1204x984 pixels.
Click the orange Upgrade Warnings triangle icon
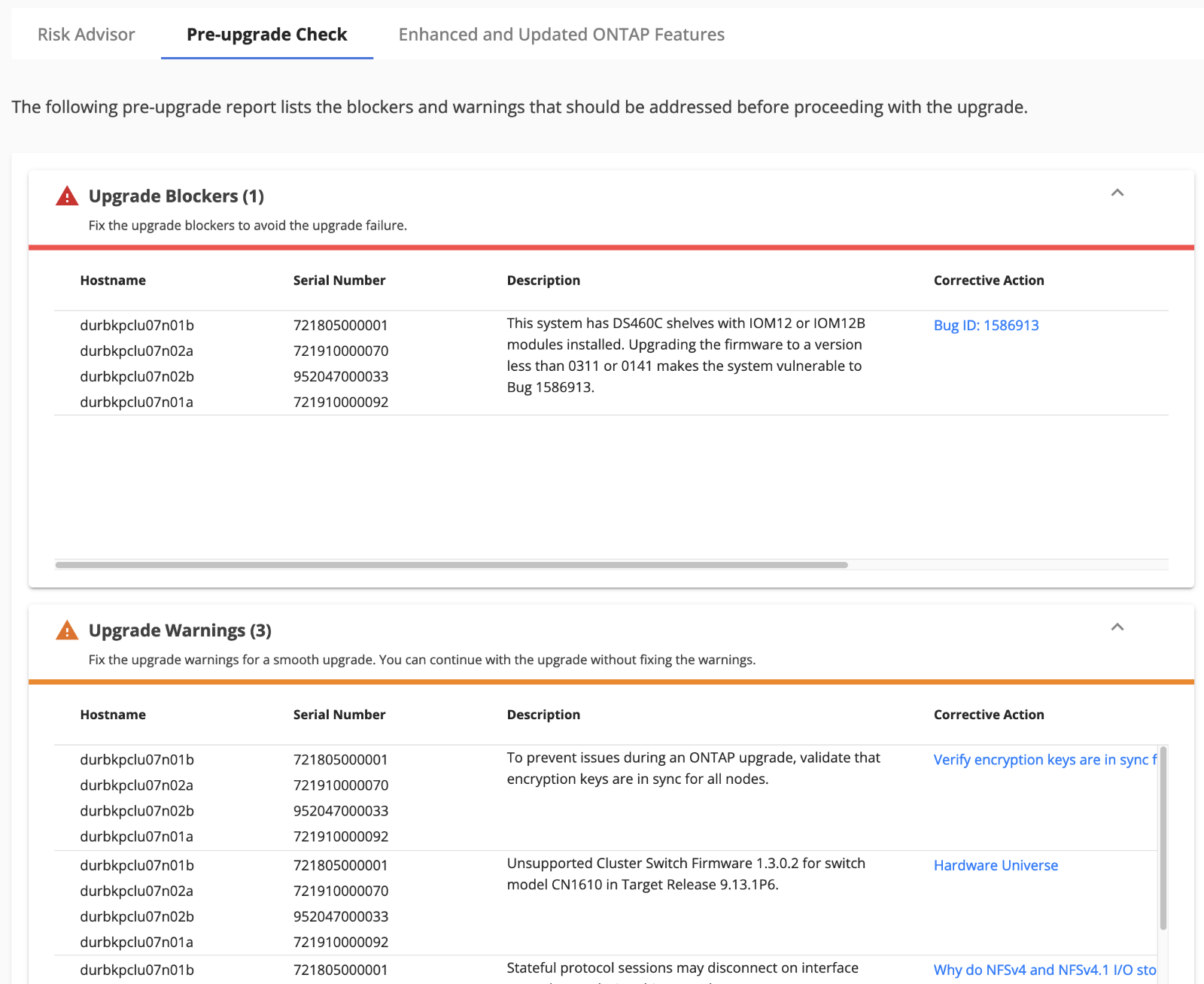pyautogui.click(x=67, y=630)
